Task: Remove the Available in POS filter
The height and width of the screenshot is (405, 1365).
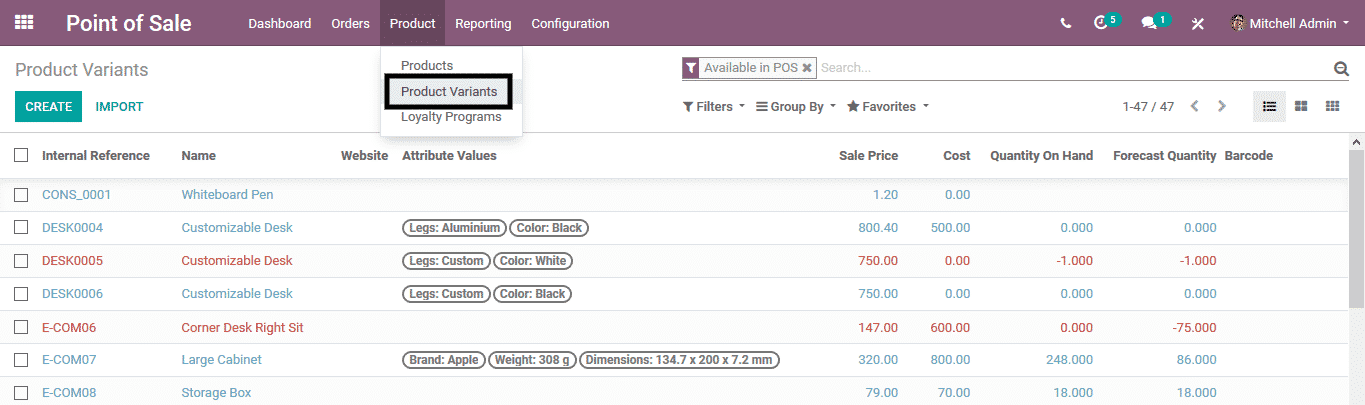Action: pos(808,68)
